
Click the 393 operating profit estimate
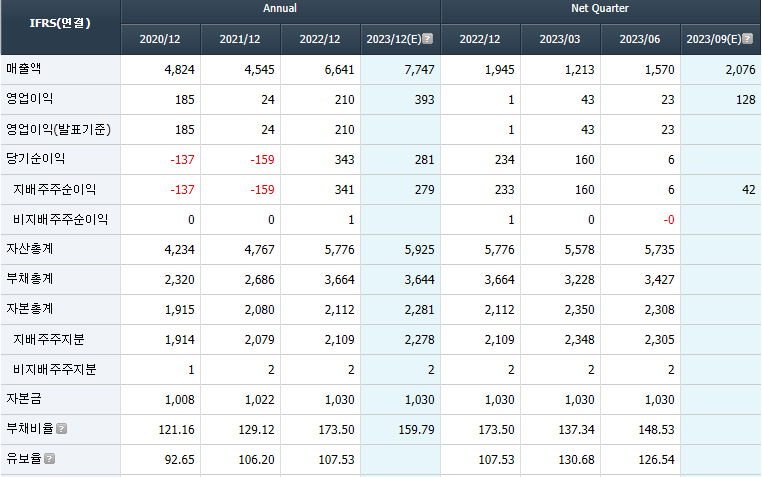pyautogui.click(x=424, y=100)
